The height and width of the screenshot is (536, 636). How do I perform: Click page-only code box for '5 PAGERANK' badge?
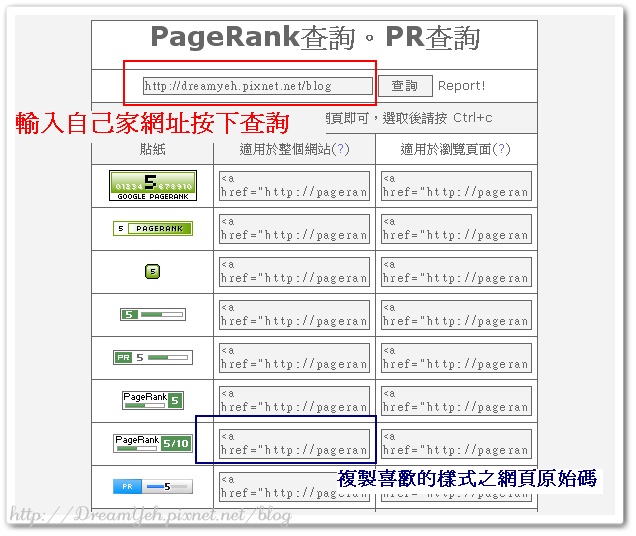(456, 229)
